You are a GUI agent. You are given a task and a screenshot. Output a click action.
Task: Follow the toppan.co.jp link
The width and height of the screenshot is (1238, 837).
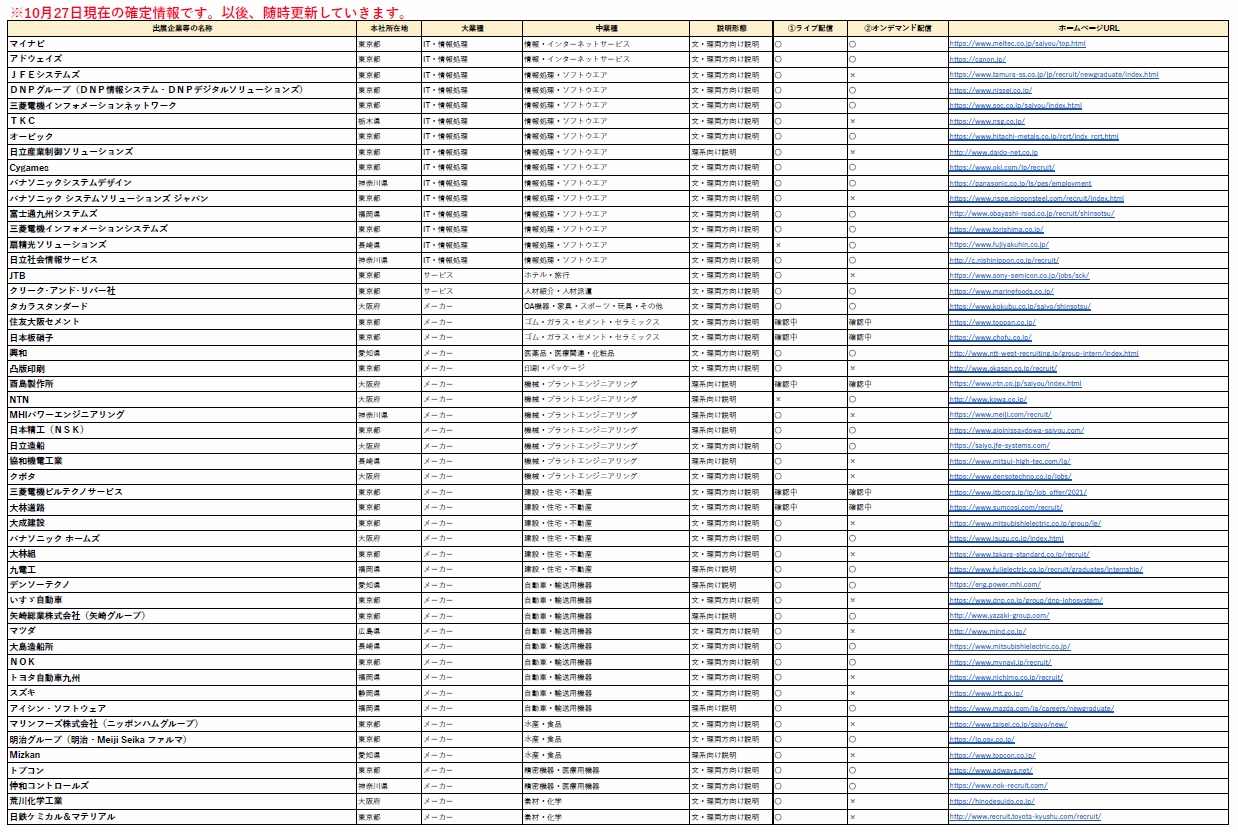tap(992, 322)
